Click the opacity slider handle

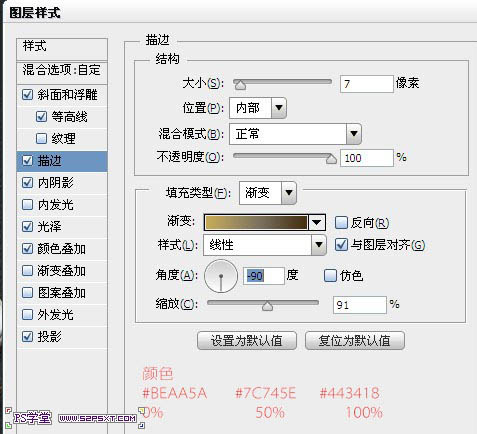coord(331,159)
